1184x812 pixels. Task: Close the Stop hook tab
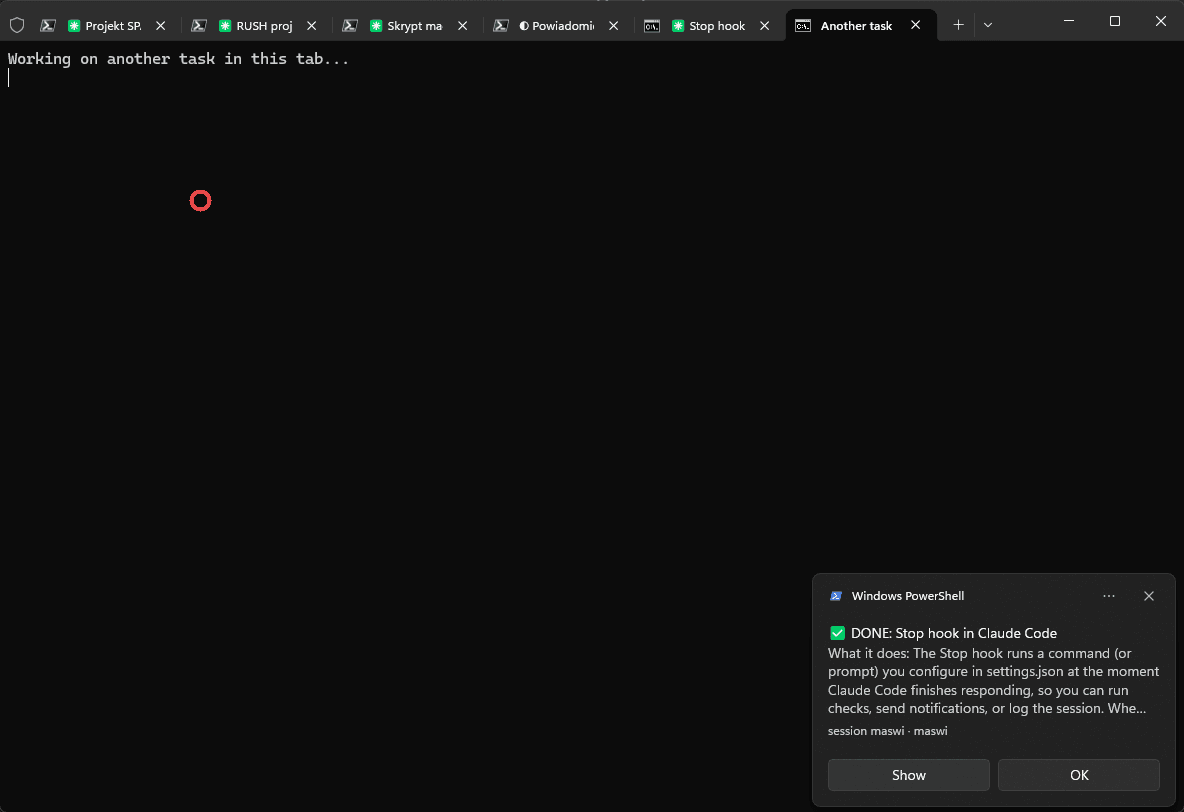coord(765,26)
